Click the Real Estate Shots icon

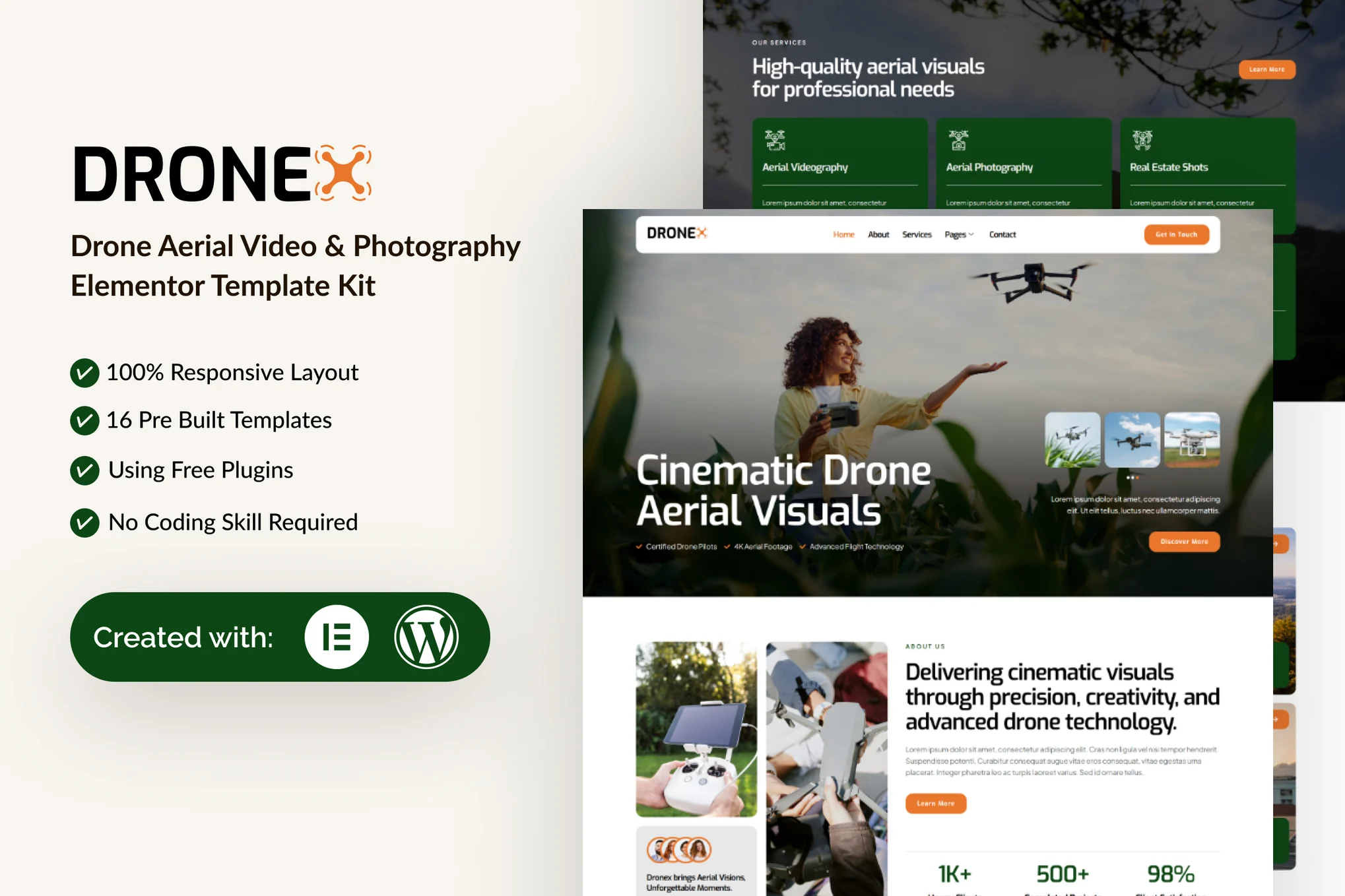click(x=1142, y=140)
